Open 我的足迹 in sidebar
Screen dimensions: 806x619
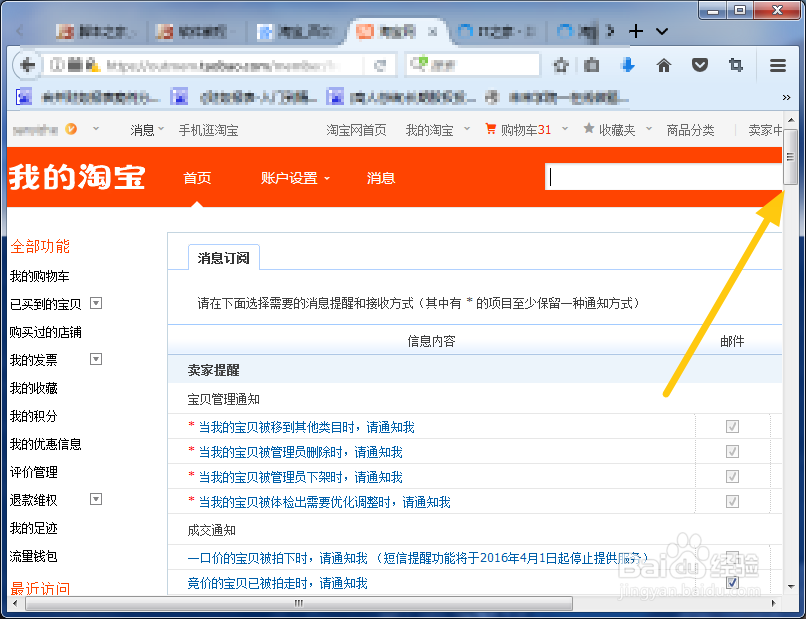click(33, 528)
